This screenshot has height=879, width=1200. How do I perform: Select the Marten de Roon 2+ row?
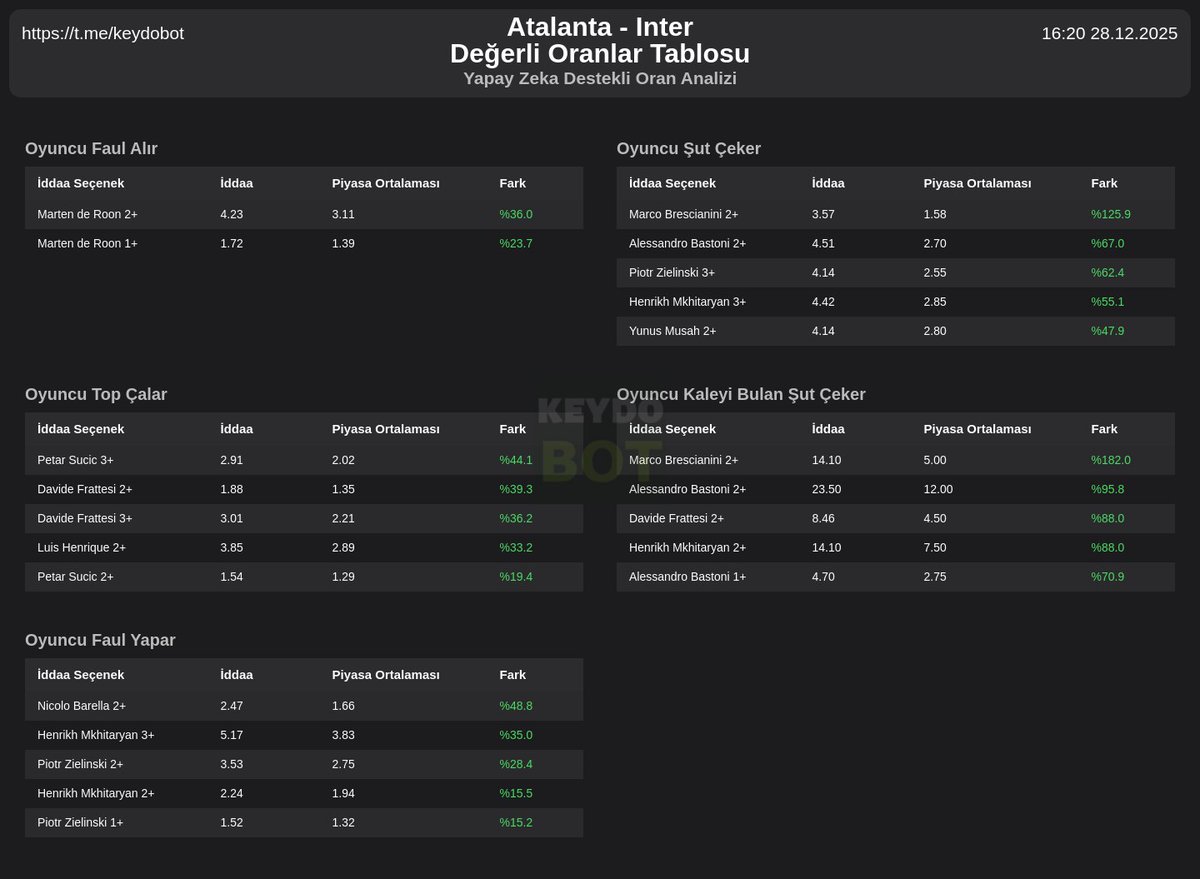point(304,214)
